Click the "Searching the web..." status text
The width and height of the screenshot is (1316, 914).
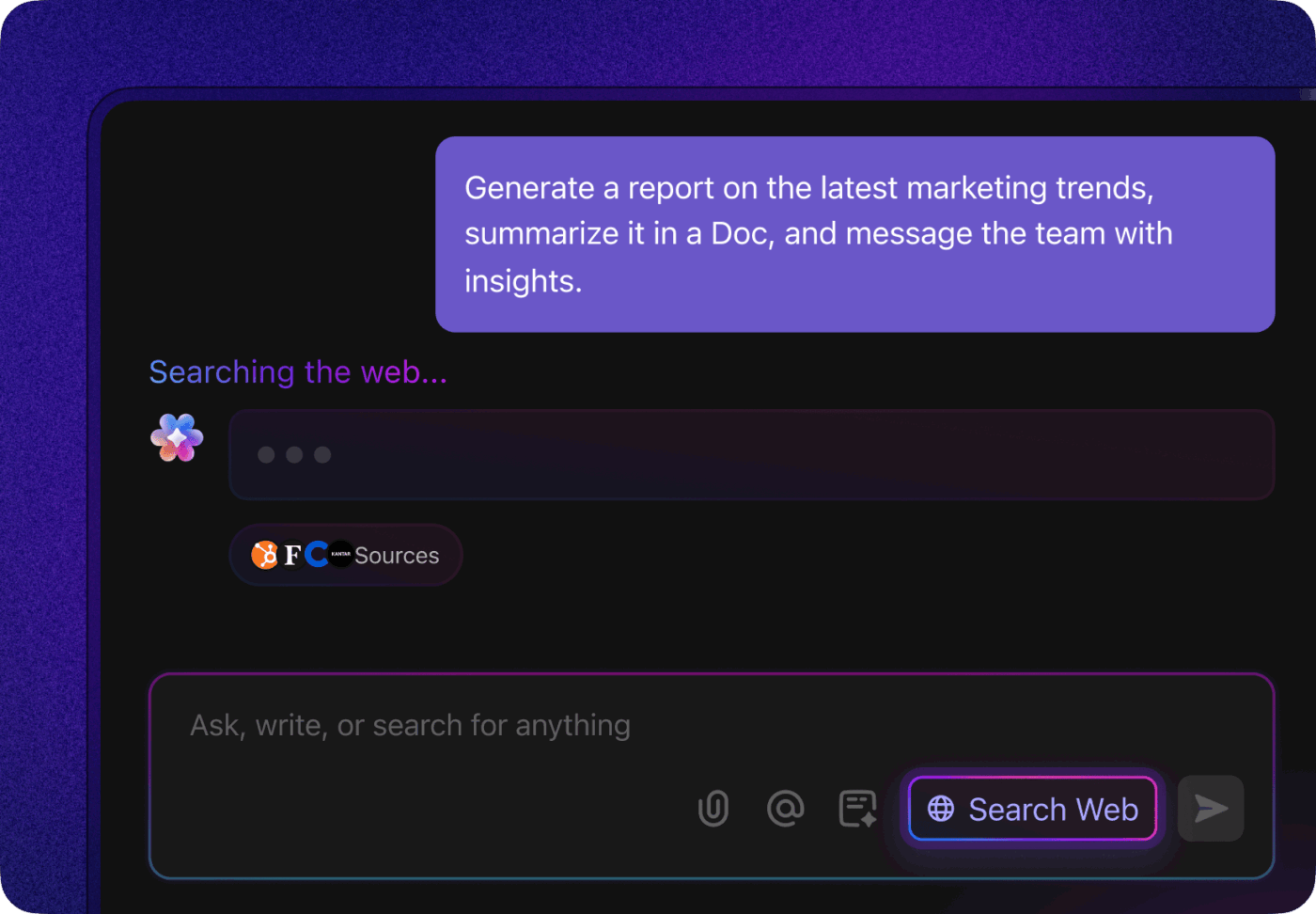click(298, 372)
